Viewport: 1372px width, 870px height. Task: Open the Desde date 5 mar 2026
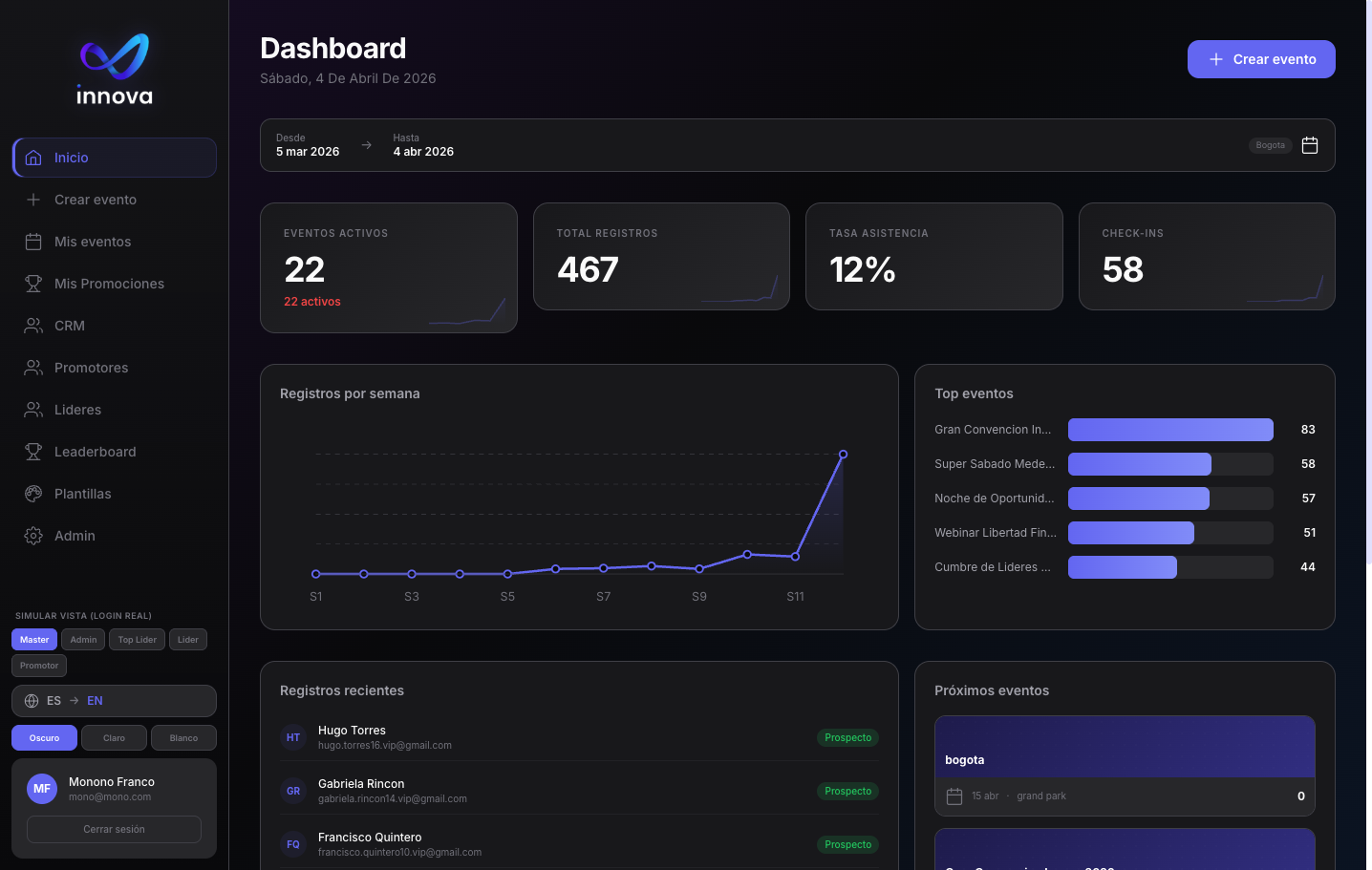pos(308,145)
